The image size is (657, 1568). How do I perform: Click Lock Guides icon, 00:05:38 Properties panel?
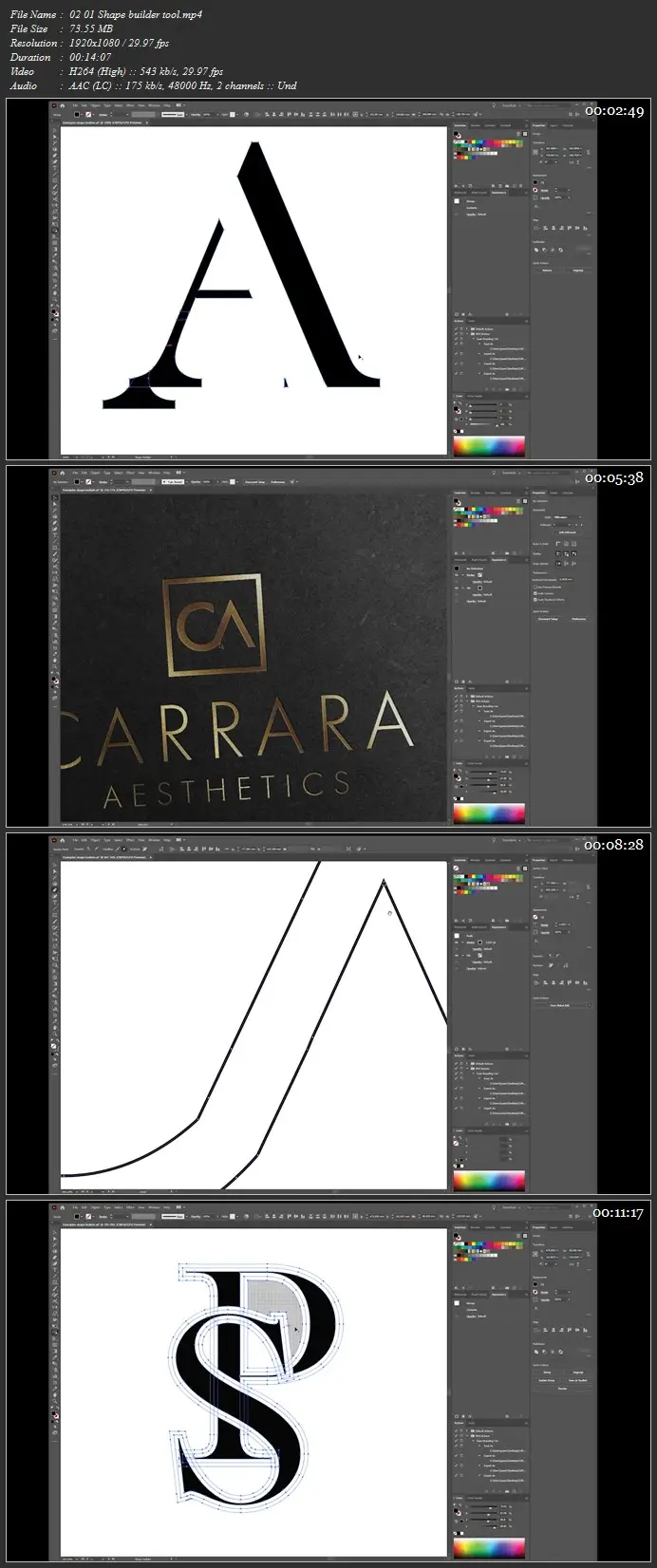click(566, 553)
